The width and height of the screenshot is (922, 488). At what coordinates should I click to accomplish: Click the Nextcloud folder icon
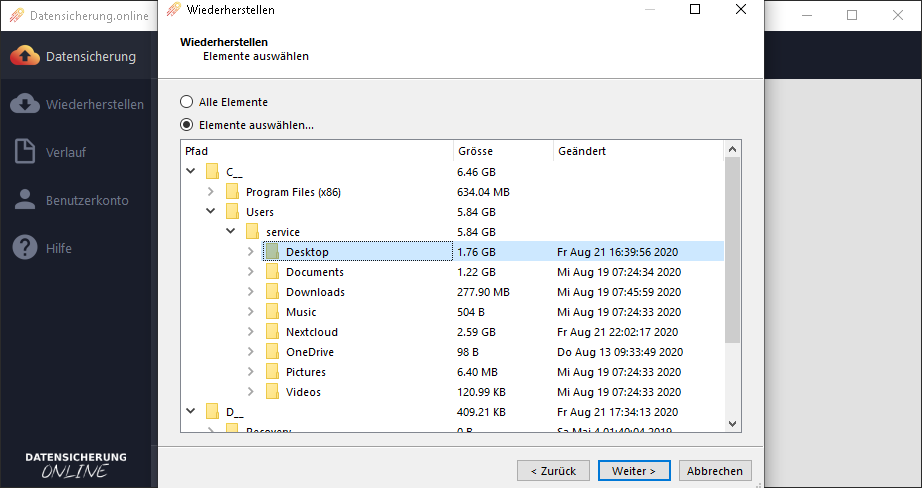[x=272, y=332]
